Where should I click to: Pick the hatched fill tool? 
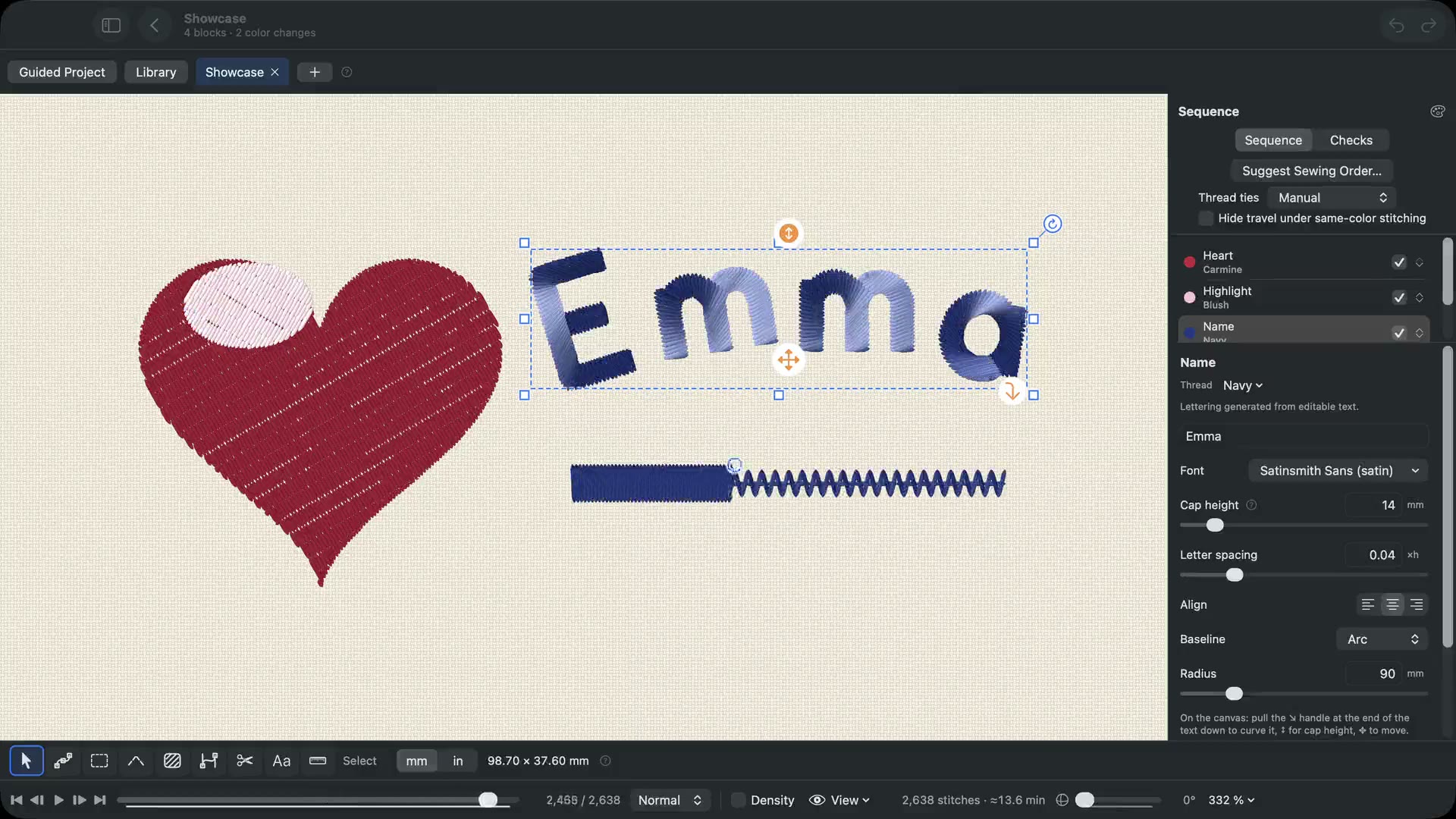[x=172, y=761]
